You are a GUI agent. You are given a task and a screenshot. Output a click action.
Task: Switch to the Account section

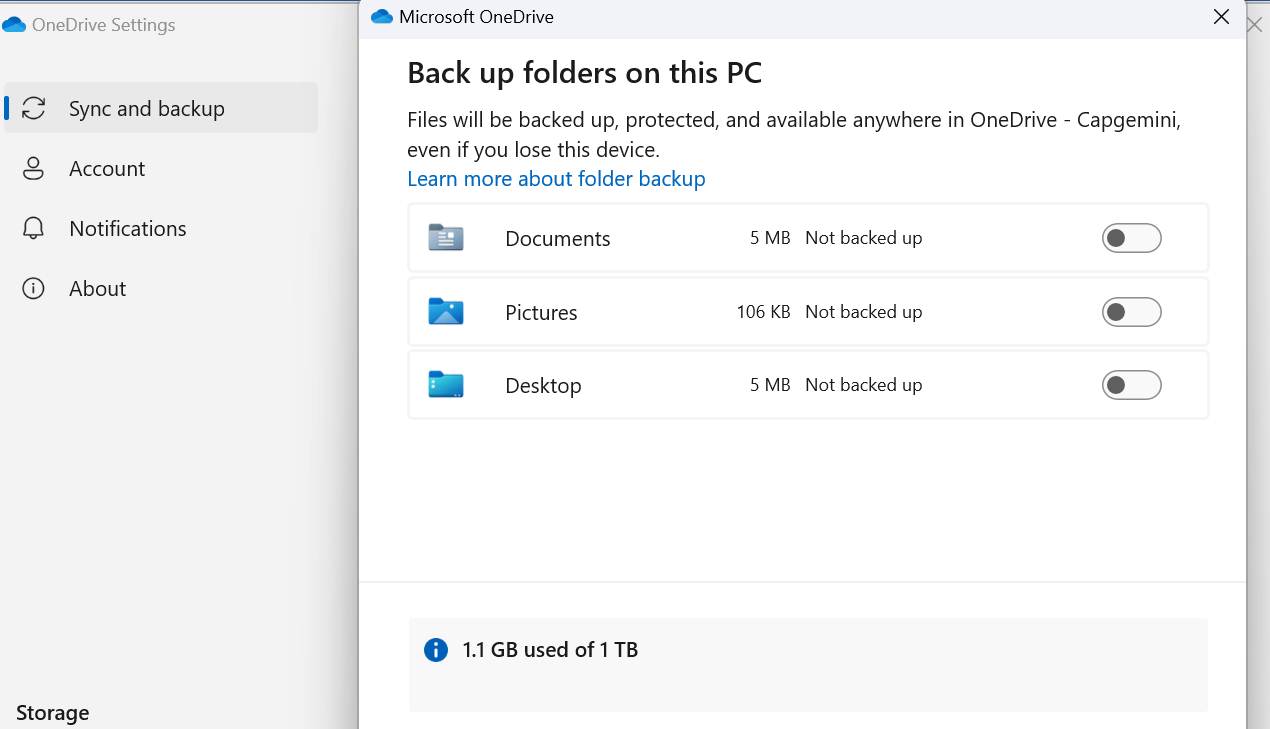coord(106,168)
